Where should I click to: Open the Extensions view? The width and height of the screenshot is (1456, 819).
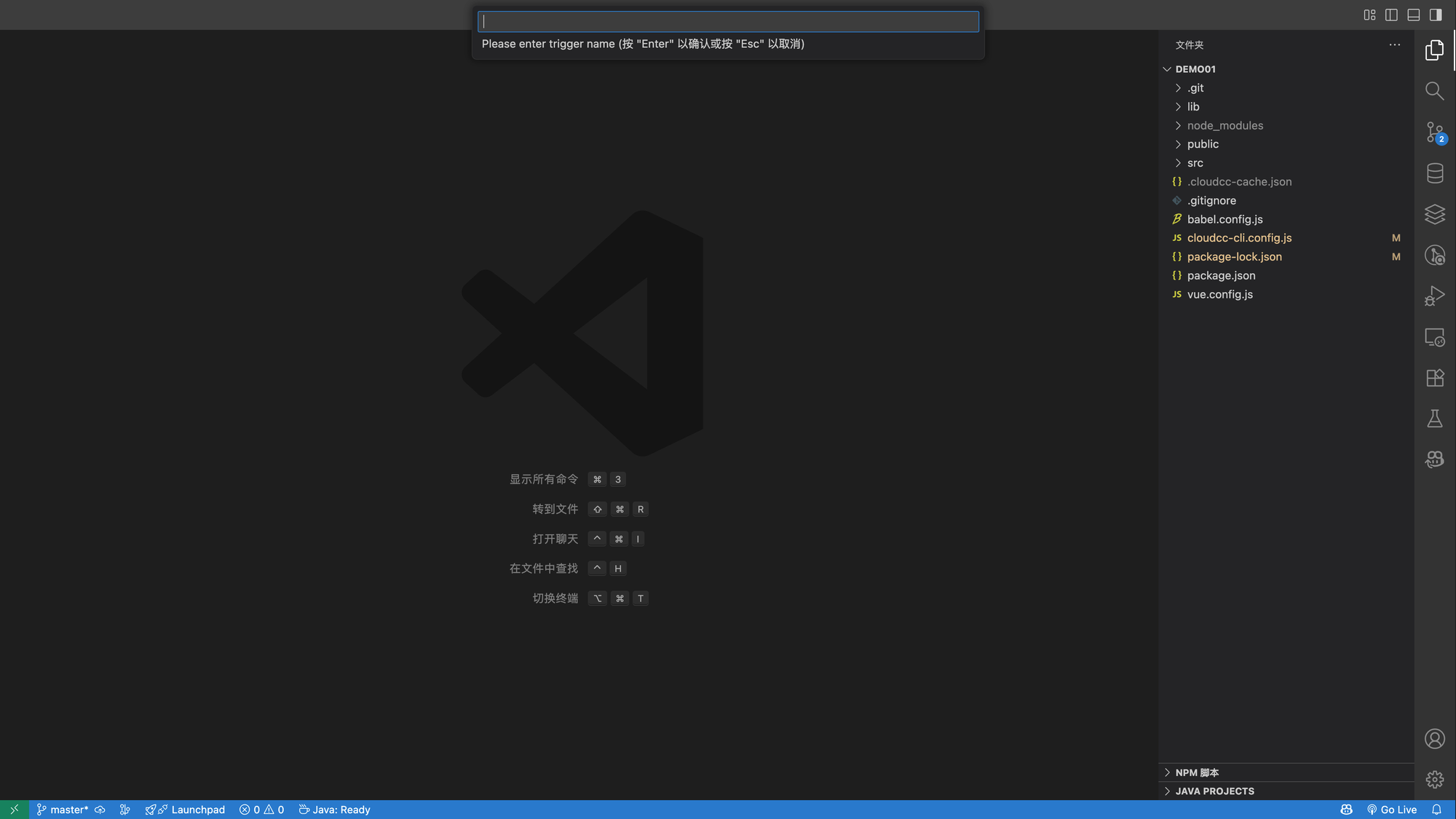[1434, 378]
